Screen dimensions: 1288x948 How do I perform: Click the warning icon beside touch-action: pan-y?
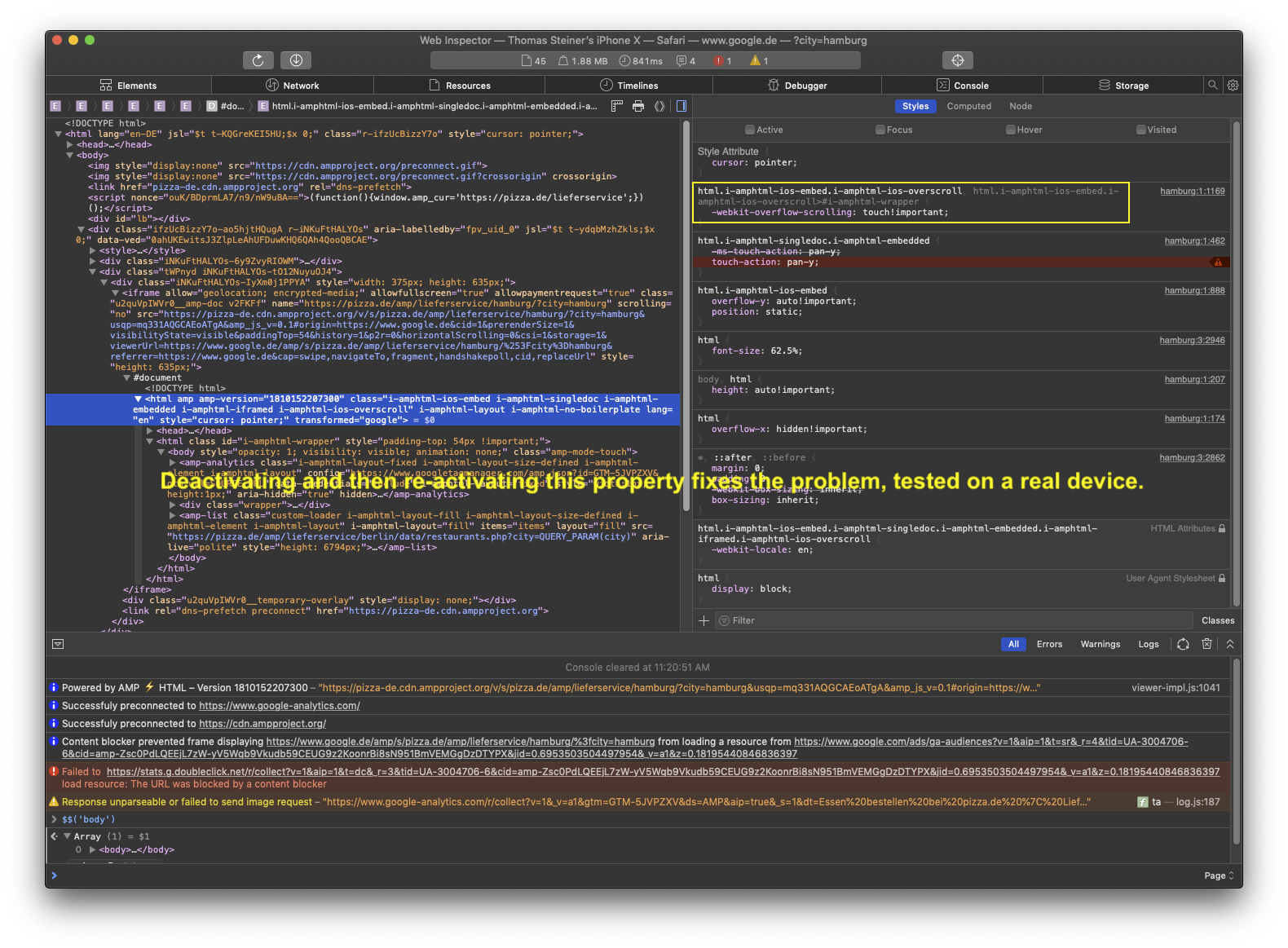(x=1218, y=262)
